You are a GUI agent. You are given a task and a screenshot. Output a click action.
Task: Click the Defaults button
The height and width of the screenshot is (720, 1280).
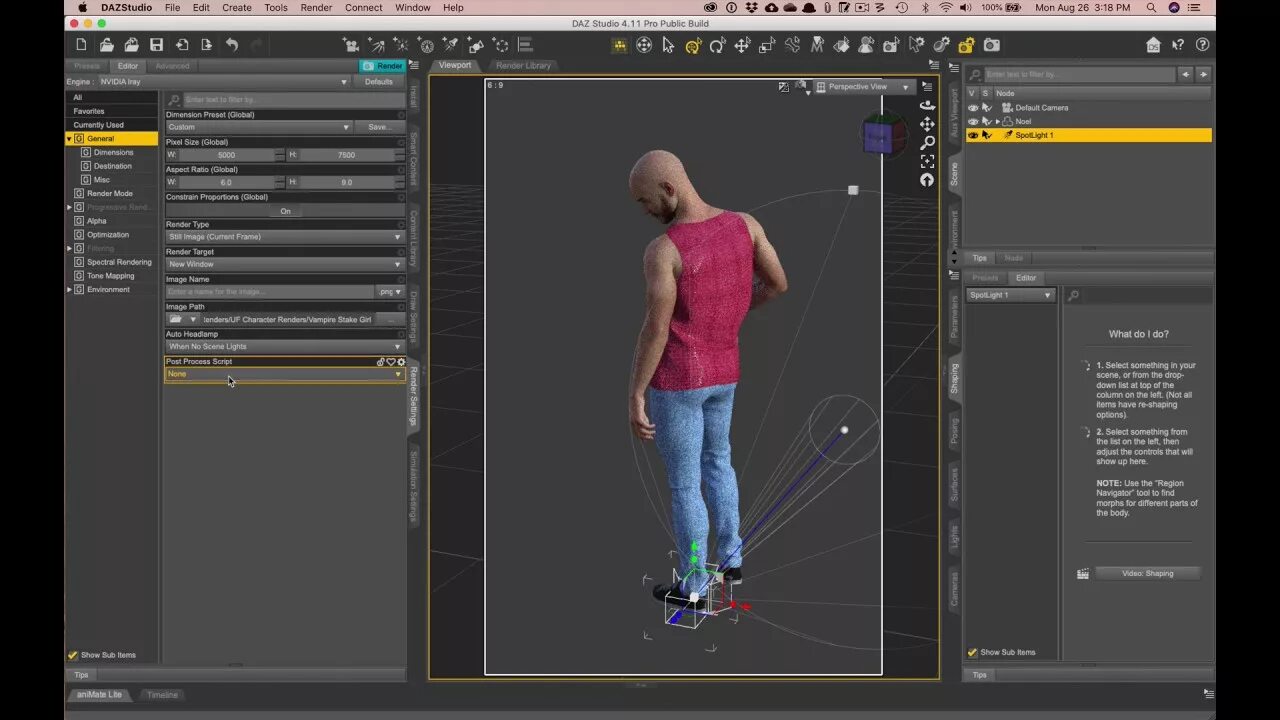tap(379, 82)
